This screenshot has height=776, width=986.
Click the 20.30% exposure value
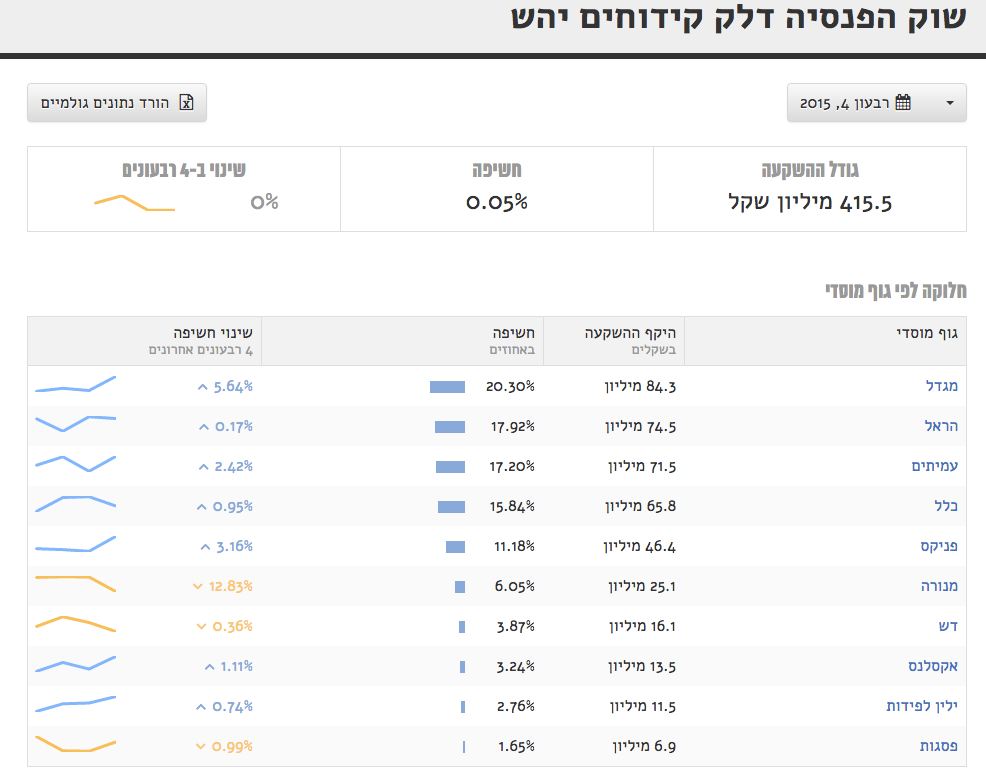510,386
